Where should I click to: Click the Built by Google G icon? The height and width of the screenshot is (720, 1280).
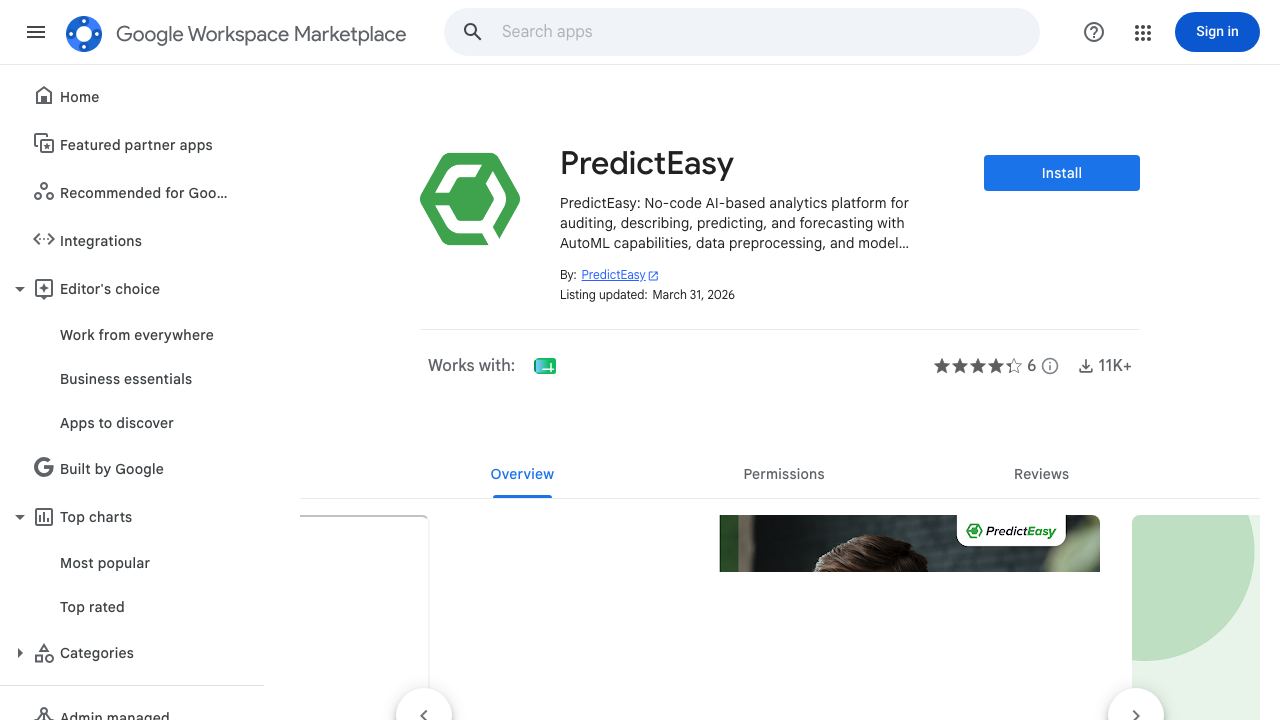[44, 467]
